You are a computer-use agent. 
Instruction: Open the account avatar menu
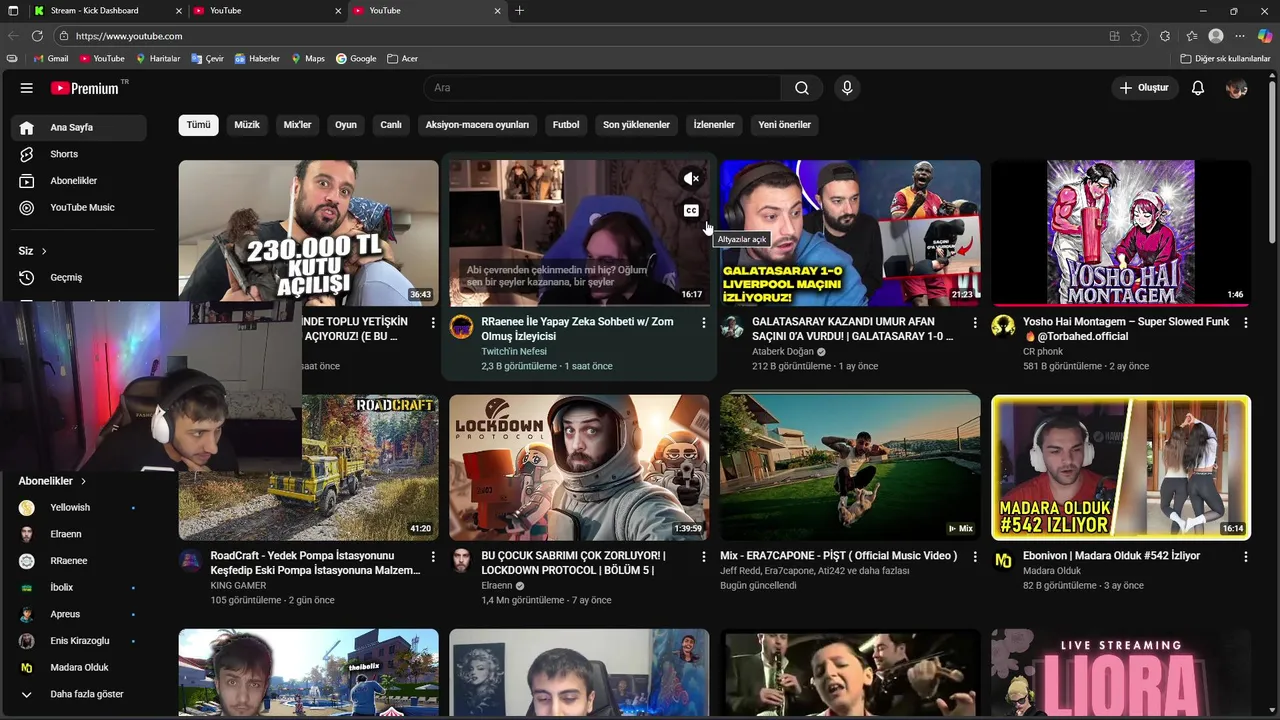pos(1237,88)
